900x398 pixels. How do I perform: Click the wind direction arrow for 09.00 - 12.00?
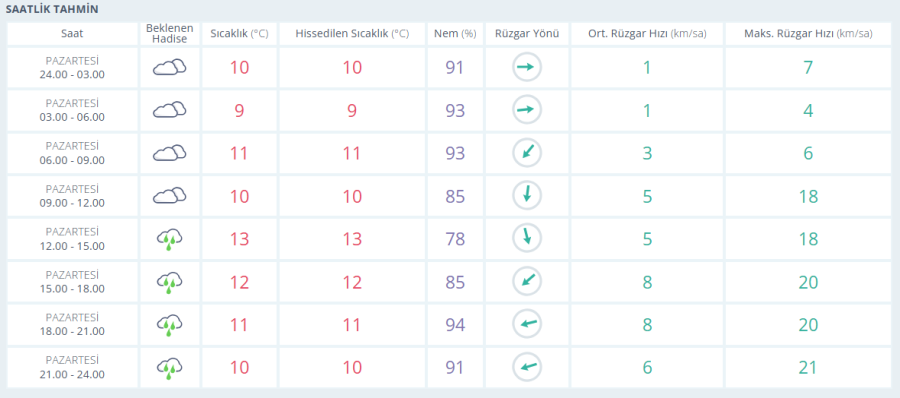(526, 196)
